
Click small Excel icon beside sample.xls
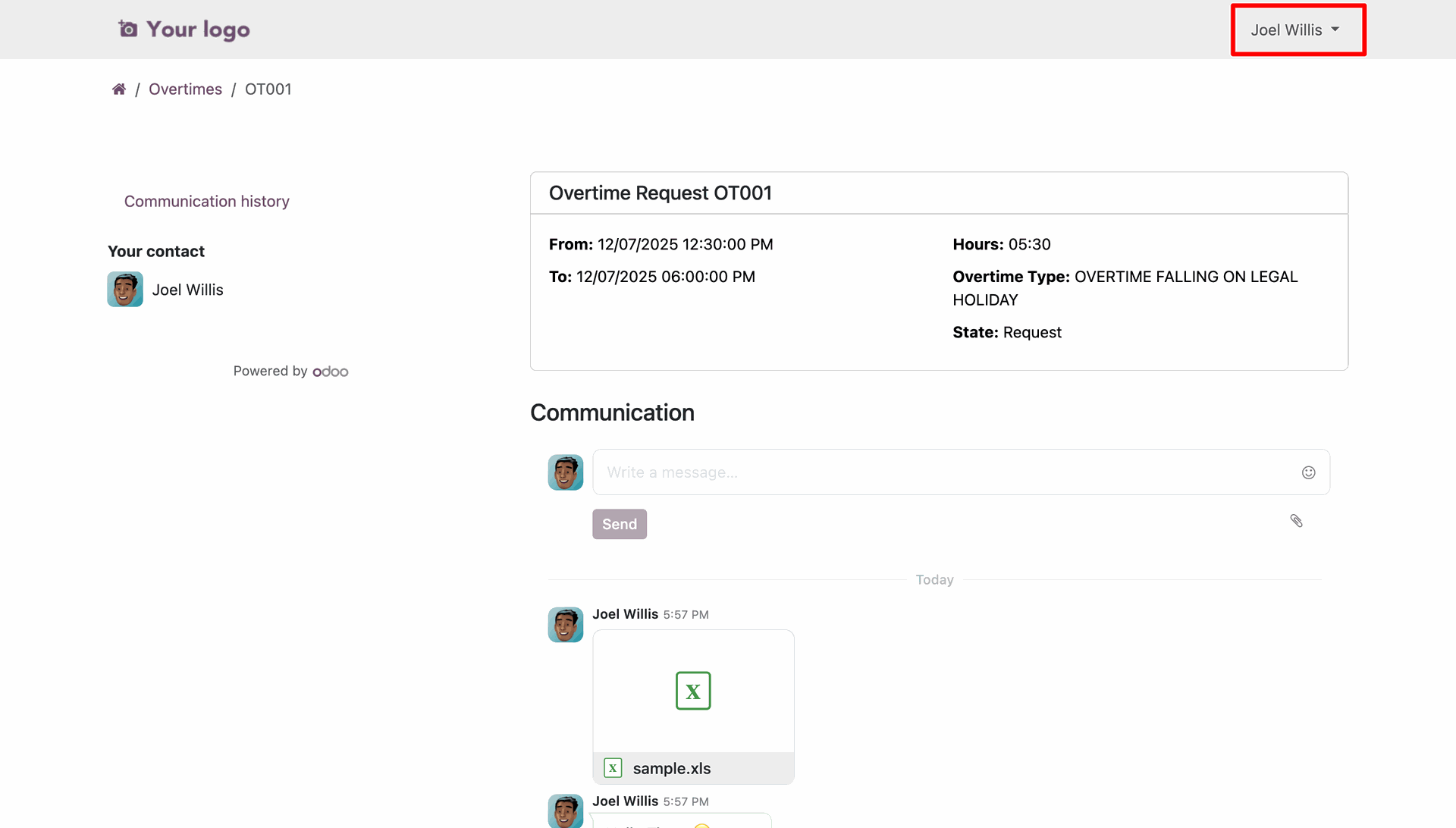pos(613,768)
